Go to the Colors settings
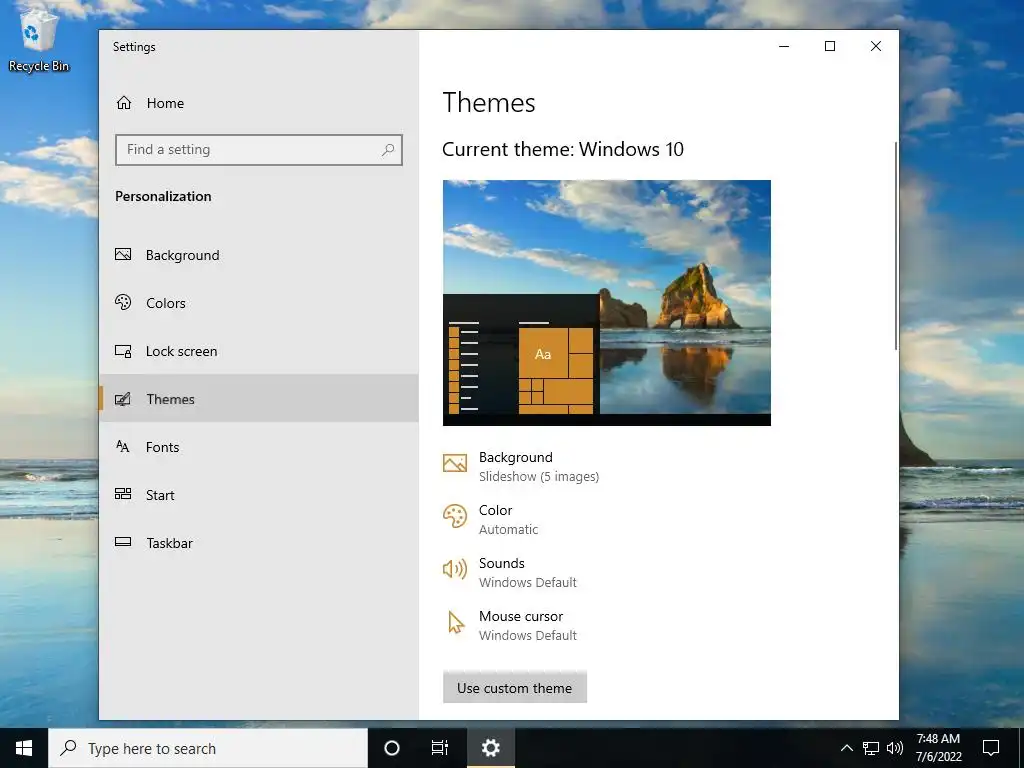This screenshot has height=768, width=1024. click(259, 303)
